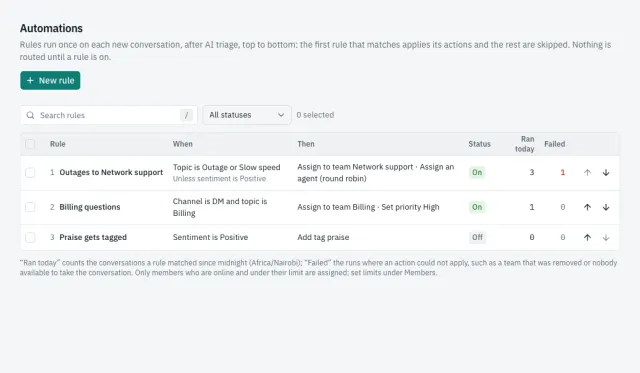The width and height of the screenshot is (640, 373).
Task: Click the search magnifier icon
Action: [30, 115]
